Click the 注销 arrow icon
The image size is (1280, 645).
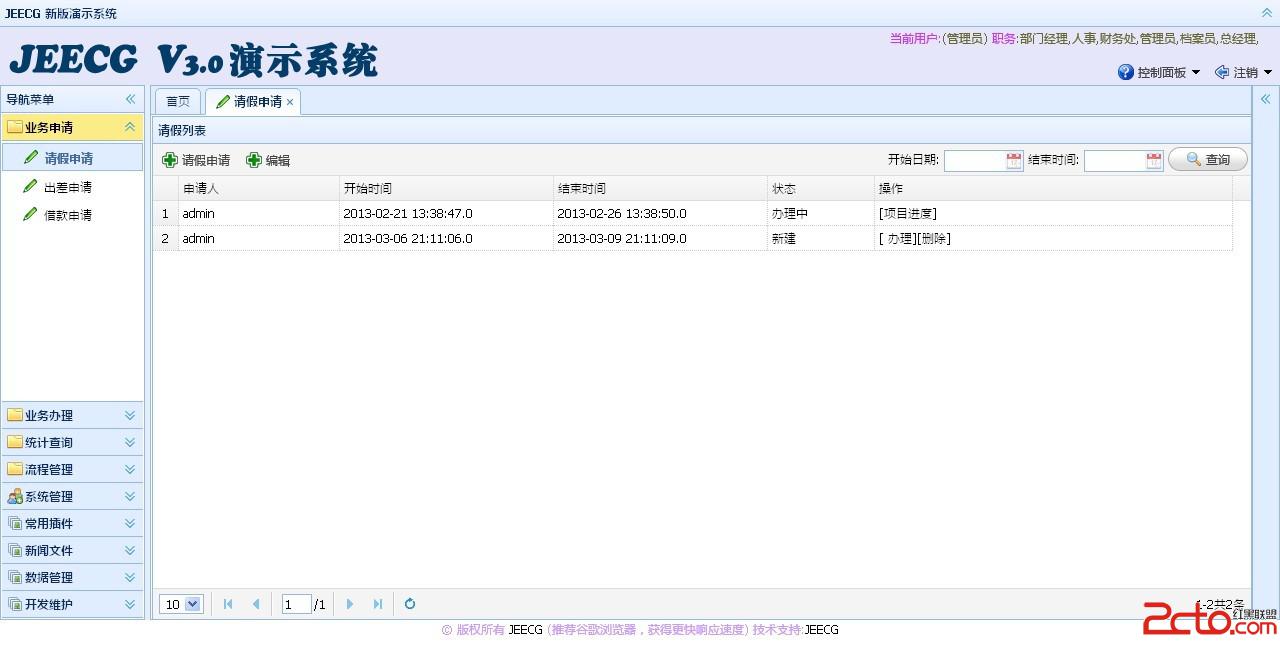tap(1222, 72)
